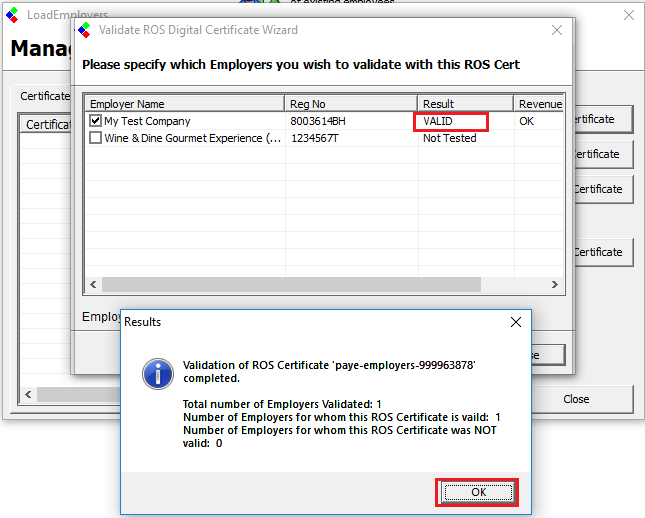This screenshot has width=645, height=518.
Task: Select the Not Tested result cell
Action: pyautogui.click(x=449, y=138)
